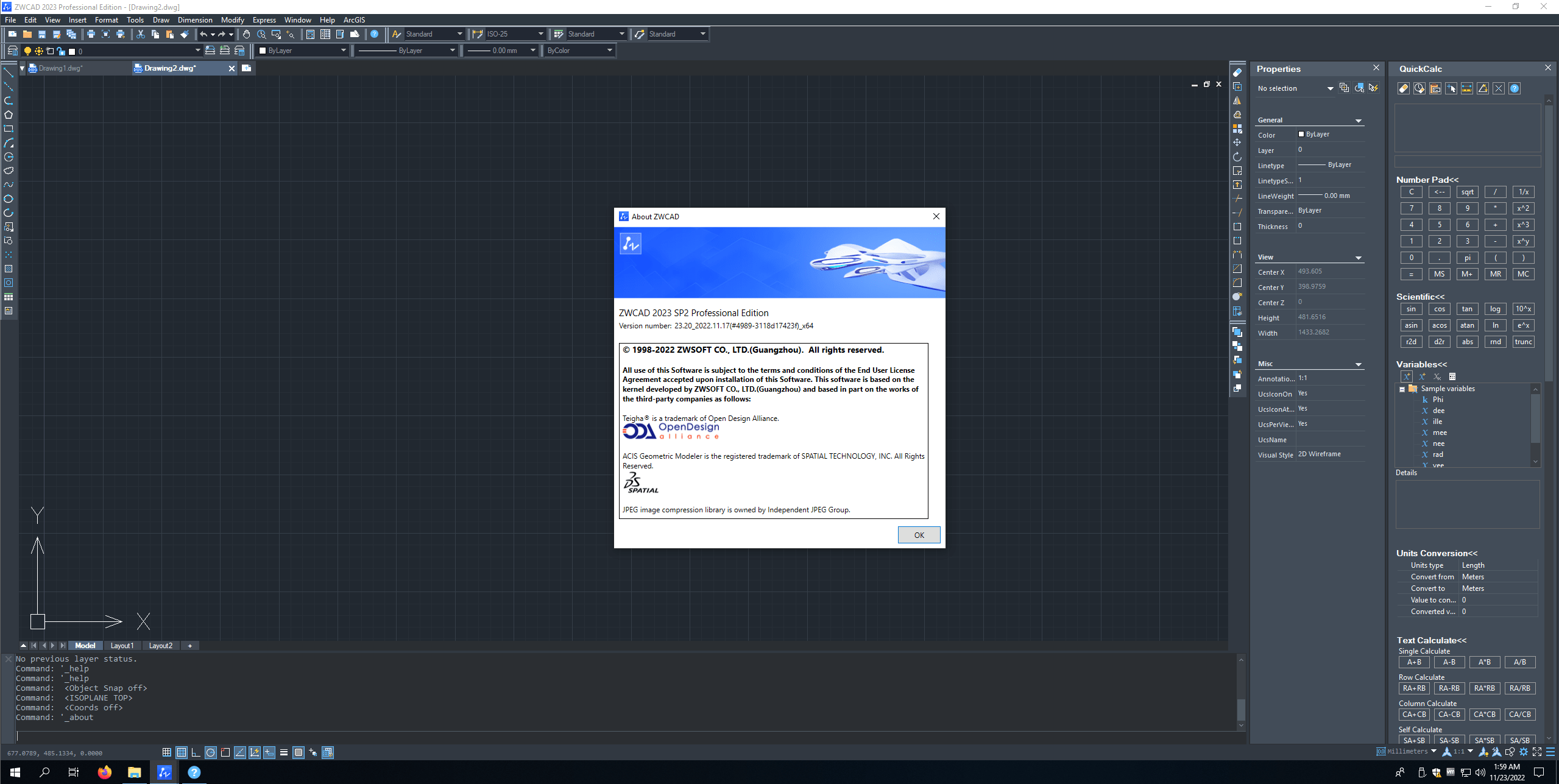Click the ByLayer color swatch dropdown
The image size is (1559, 784).
pos(343,51)
